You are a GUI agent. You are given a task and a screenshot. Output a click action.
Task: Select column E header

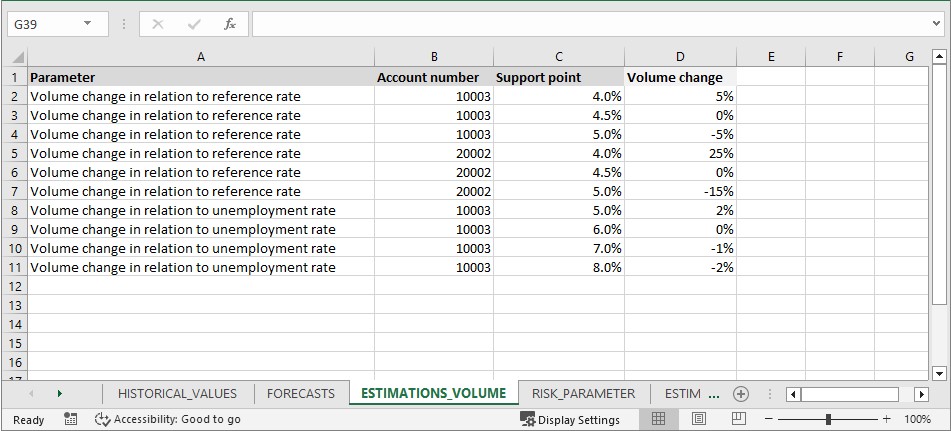(x=771, y=57)
